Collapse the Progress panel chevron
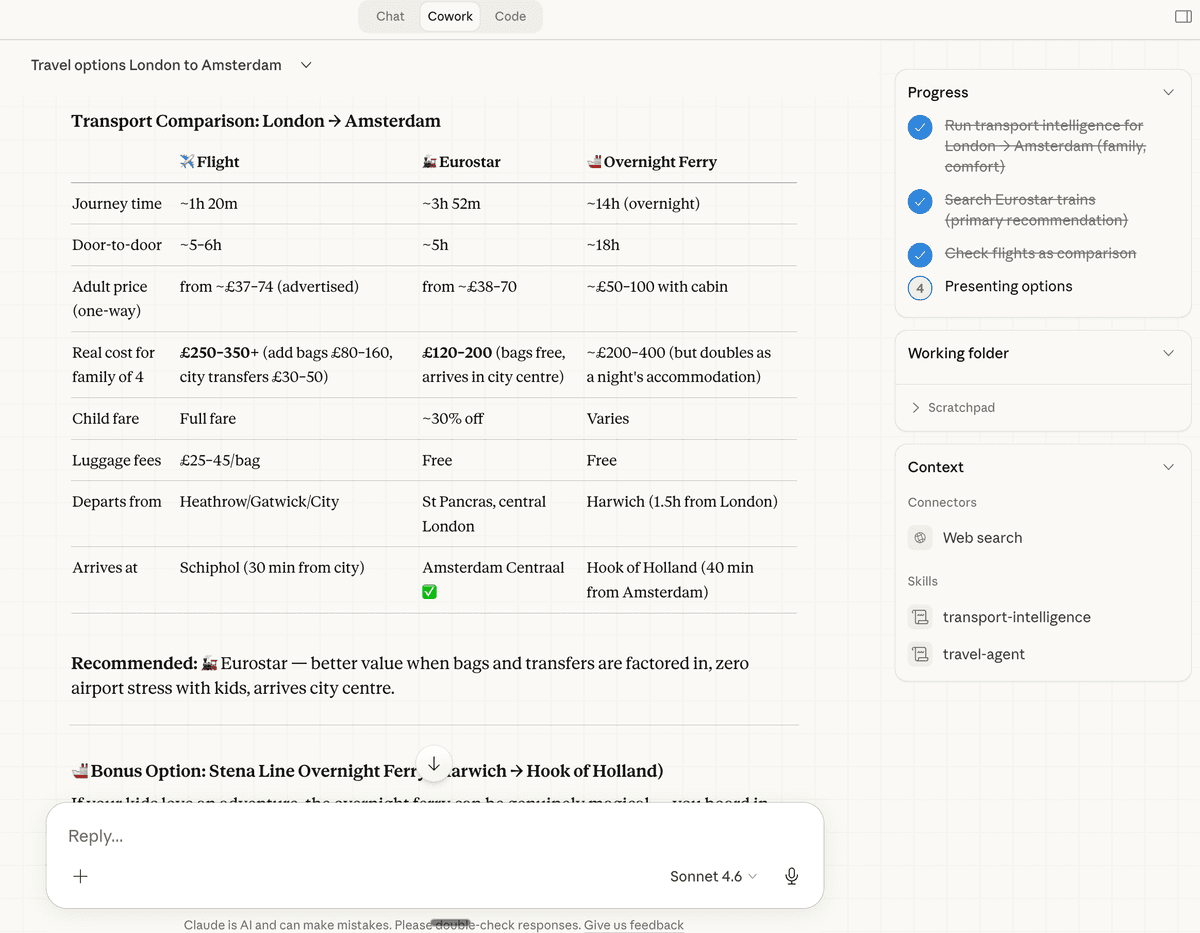This screenshot has width=1200, height=933. [1168, 92]
